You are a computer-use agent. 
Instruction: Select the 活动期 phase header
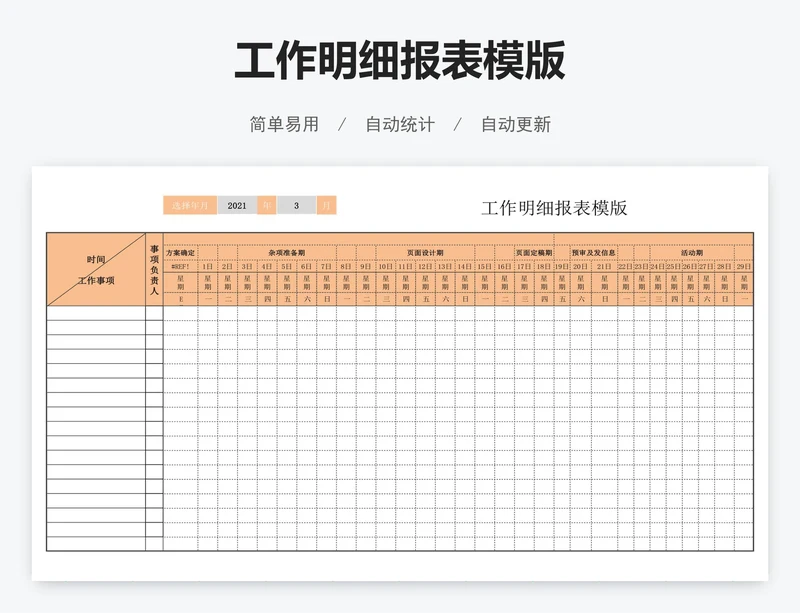pos(692,253)
